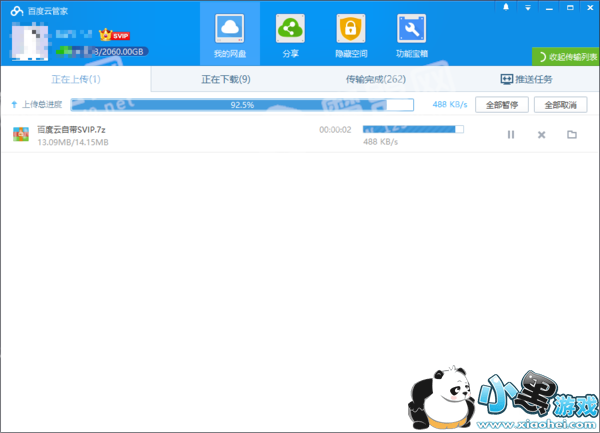Viewport: 600px width, 433px height.
Task: Click the 7z archive file icon
Action: (x=21, y=134)
